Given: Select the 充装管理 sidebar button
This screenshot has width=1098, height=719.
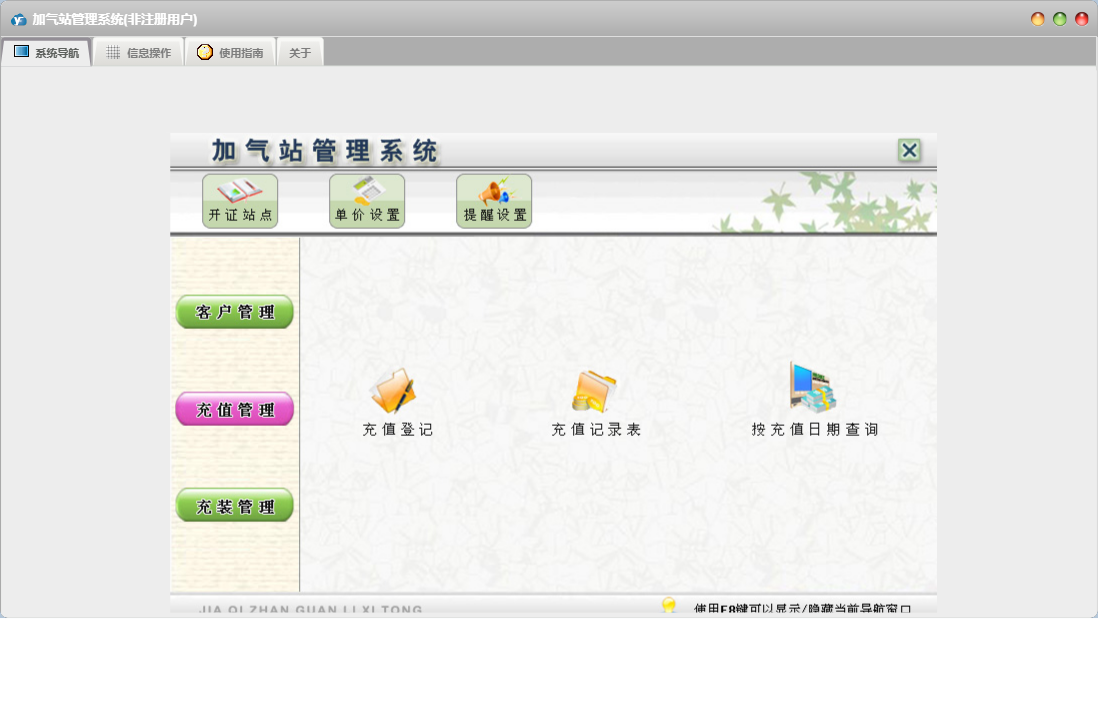Looking at the screenshot, I should coord(235,505).
